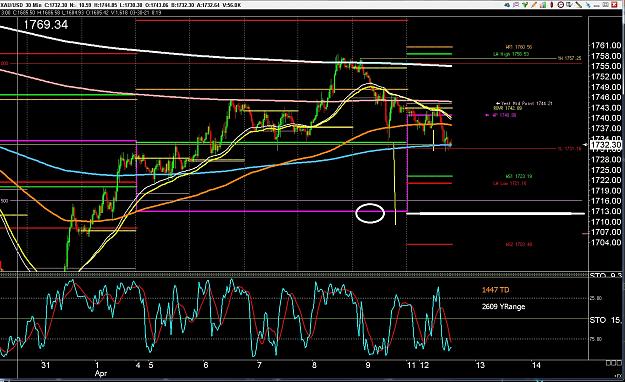Screen dimensions: 625x382
Task: Click the 1719.00 price axis label
Action: tap(606, 191)
